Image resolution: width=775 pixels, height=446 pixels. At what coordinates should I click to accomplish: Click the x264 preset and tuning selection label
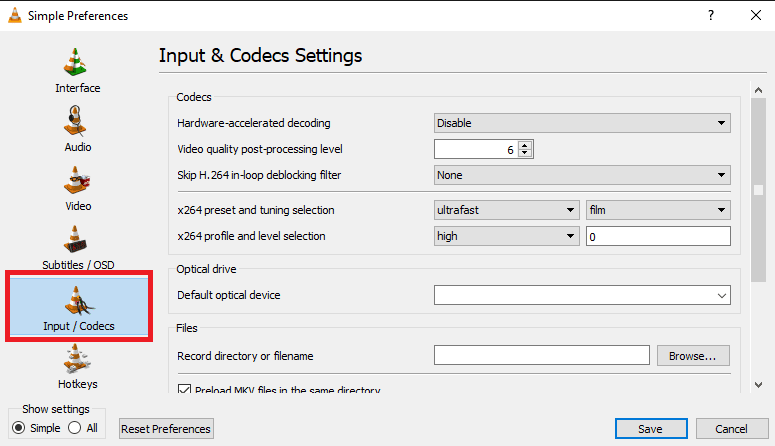[x=256, y=210]
